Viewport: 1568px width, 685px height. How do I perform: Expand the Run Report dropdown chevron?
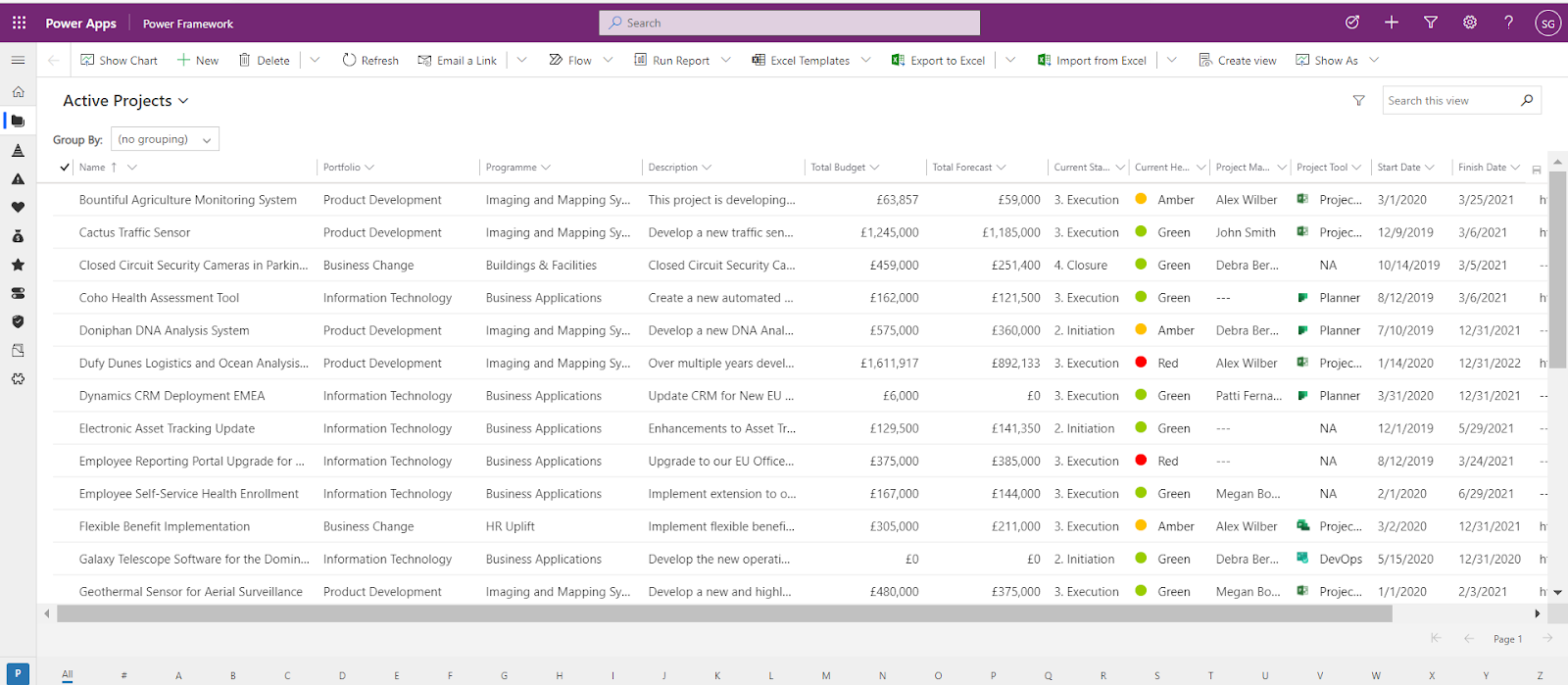(726, 60)
